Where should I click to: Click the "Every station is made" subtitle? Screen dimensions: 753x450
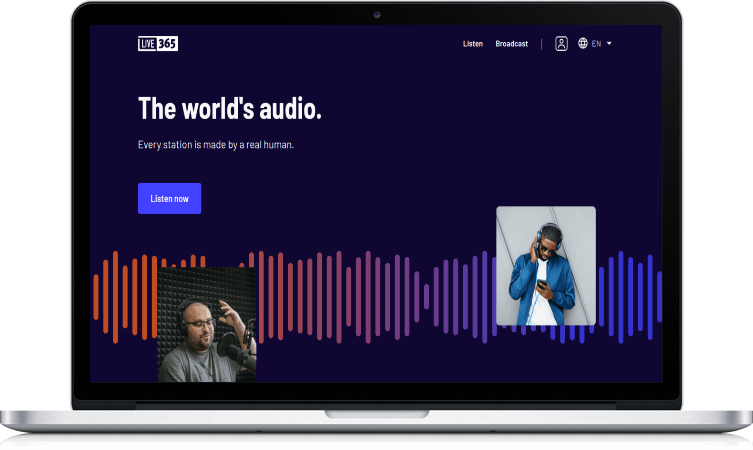point(215,145)
